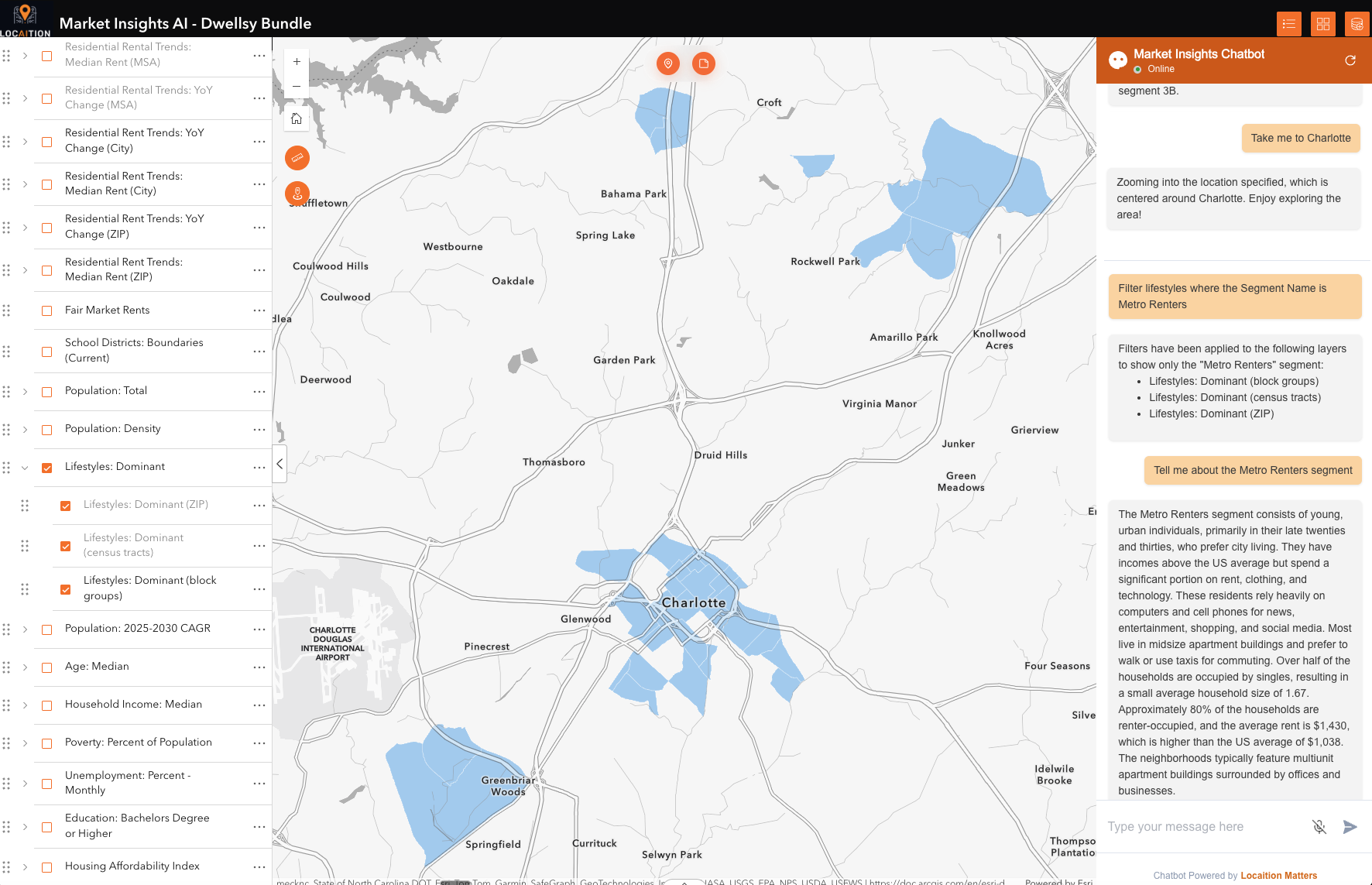
Task: Zoom in on the map
Action: [297, 62]
